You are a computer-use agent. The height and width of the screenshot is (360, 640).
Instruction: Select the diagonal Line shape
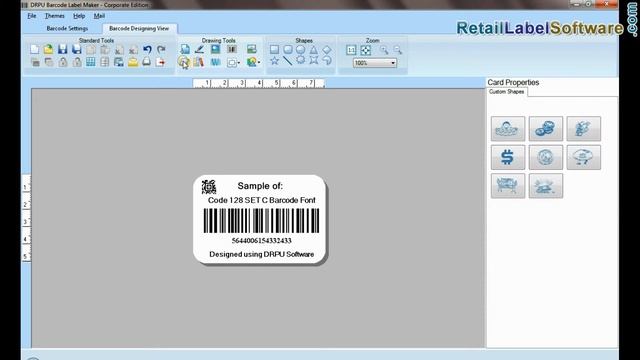pos(288,61)
